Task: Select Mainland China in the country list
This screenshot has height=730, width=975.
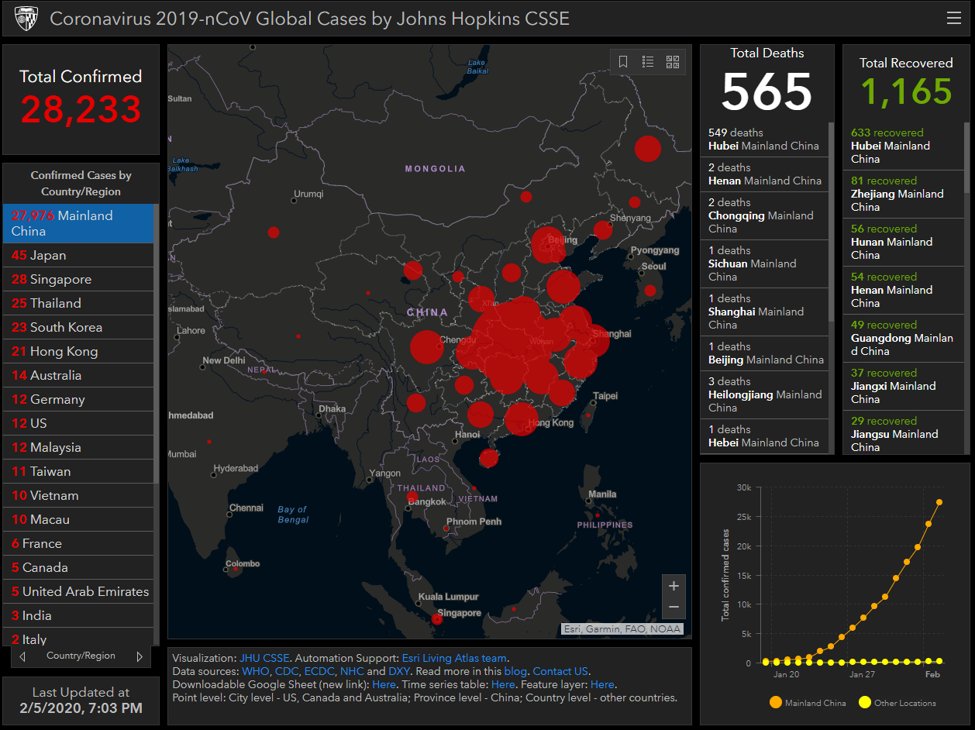Action: tap(78, 223)
